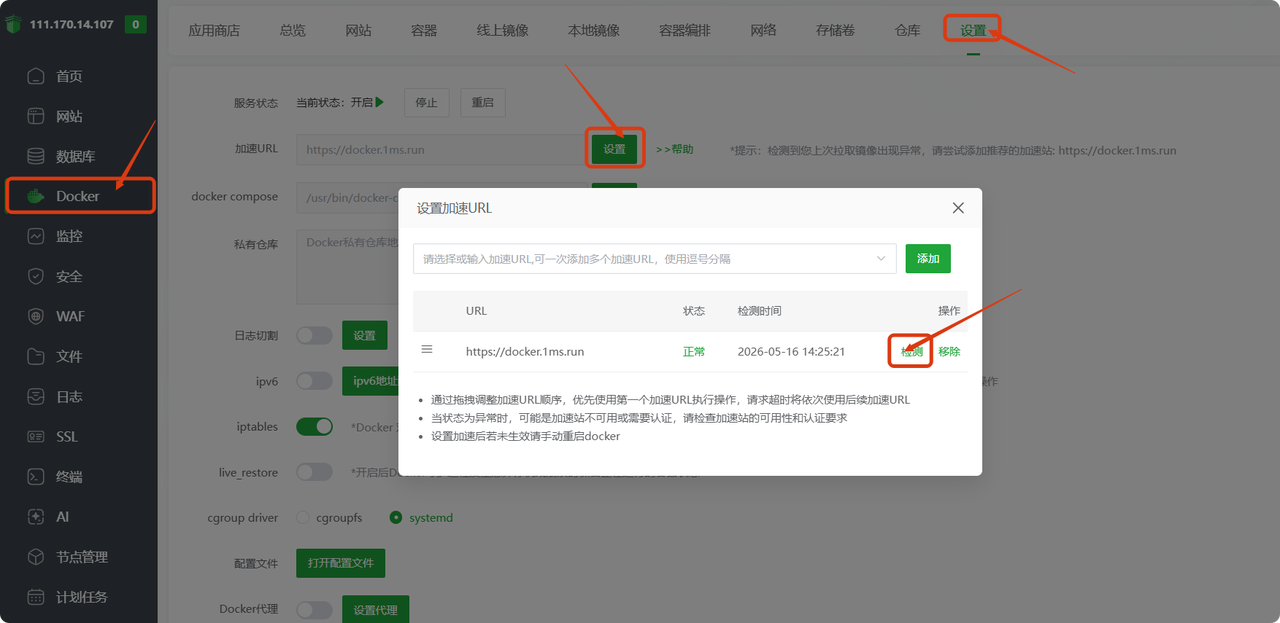Expand the 加速URL selection dropdown arrow
1280x623 pixels.
click(x=881, y=258)
